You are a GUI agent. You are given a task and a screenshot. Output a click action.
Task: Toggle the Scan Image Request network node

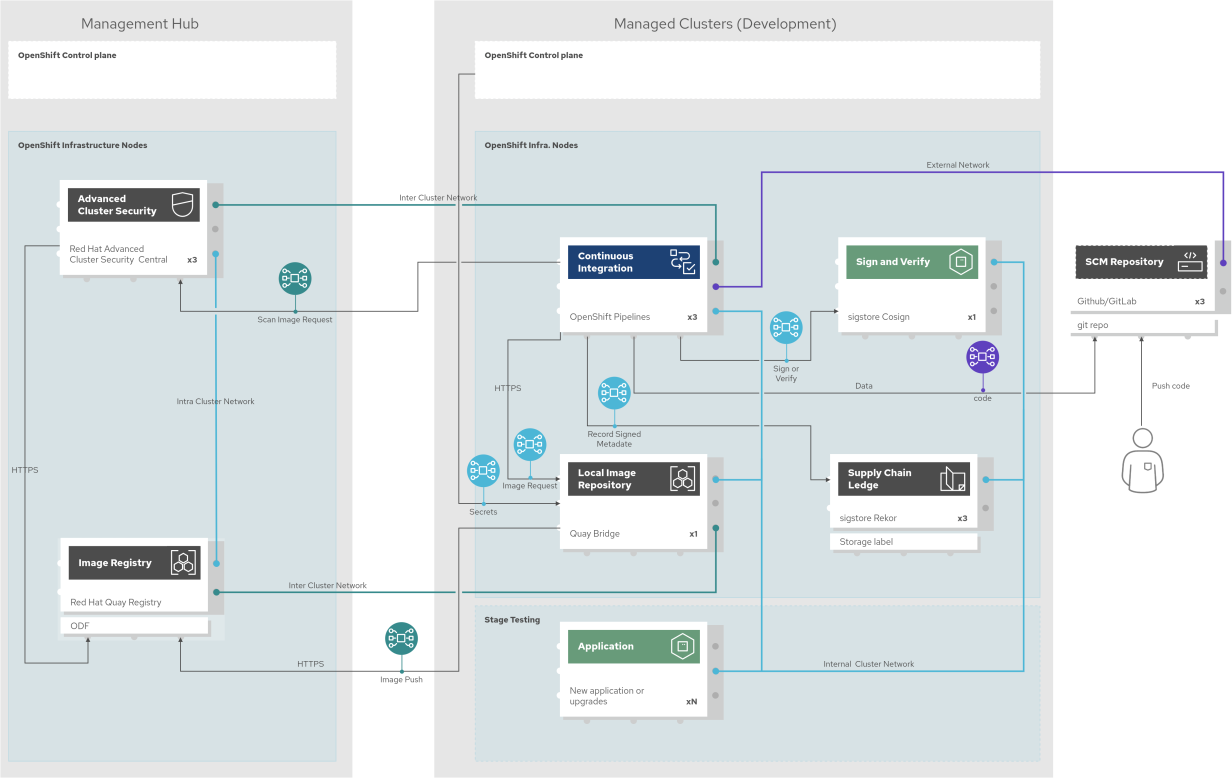294,279
